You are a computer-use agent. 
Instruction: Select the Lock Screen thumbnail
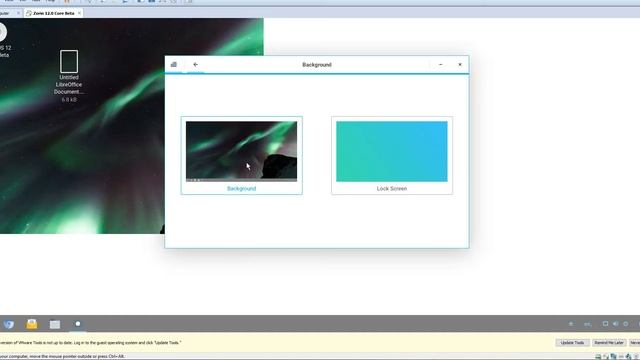[x=392, y=151]
